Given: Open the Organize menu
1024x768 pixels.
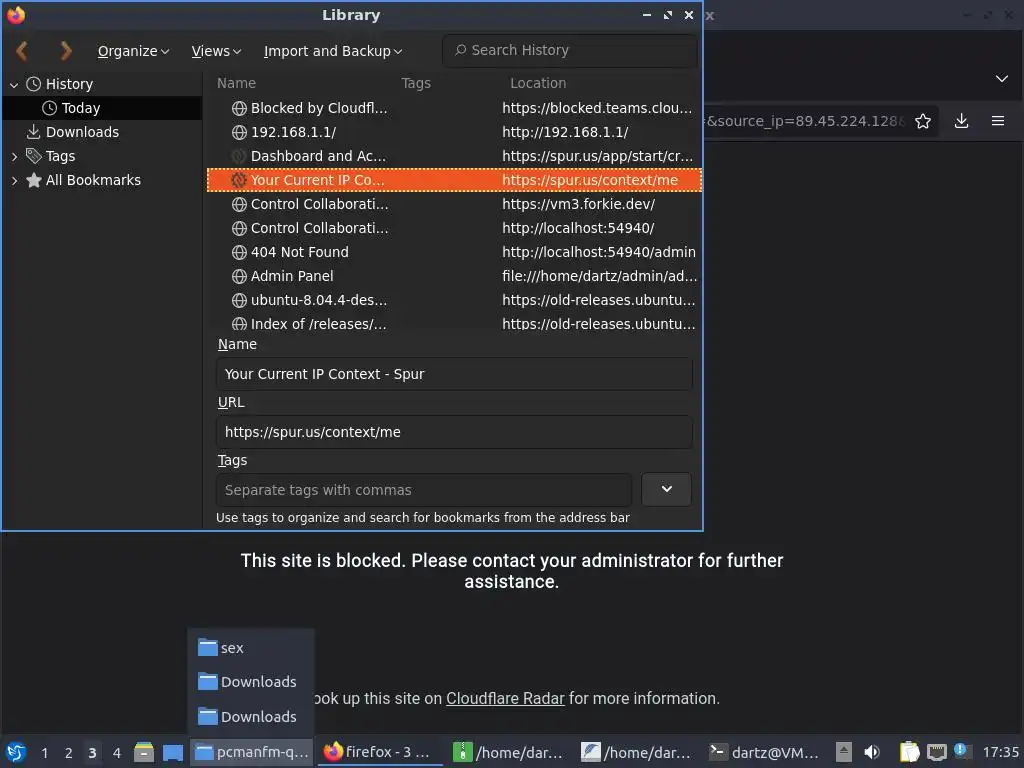Looking at the screenshot, I should click(133, 51).
